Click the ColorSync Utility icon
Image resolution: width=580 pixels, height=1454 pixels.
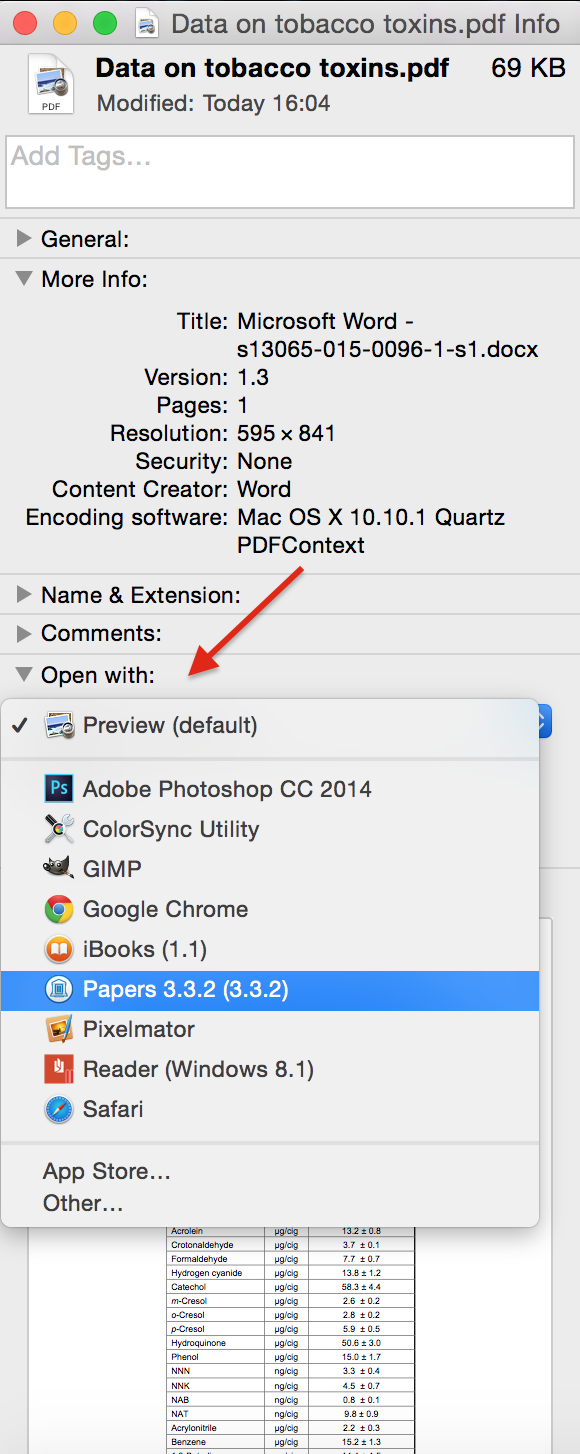click(x=59, y=829)
